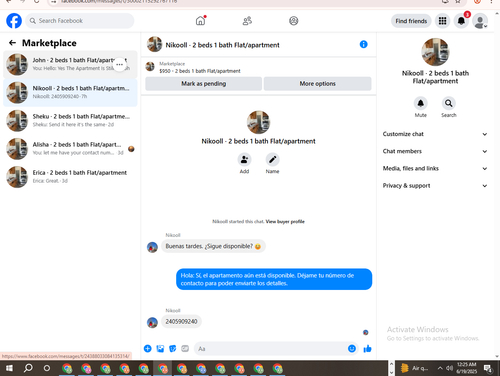This screenshot has width=500, height=376.
Task: Open the Groups icon in top navigation
Action: pyautogui.click(x=293, y=21)
